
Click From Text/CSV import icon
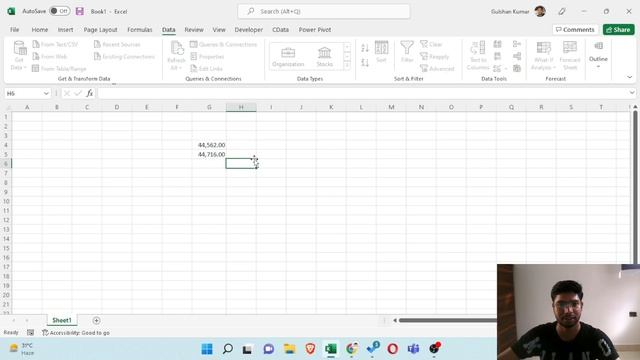tap(36, 44)
